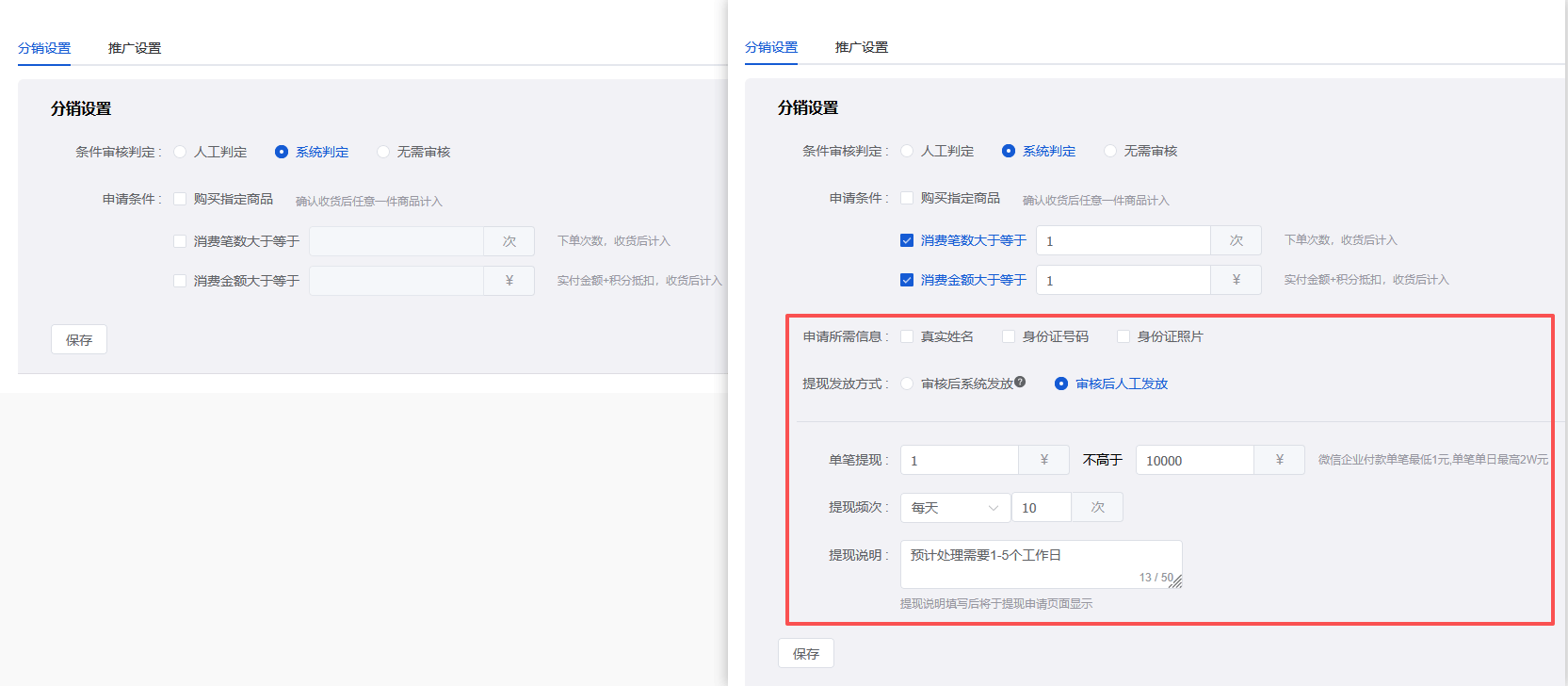This screenshot has height=686, width=1568.
Task: Check 消费笔数大于等于 in left panel
Action: [x=180, y=241]
